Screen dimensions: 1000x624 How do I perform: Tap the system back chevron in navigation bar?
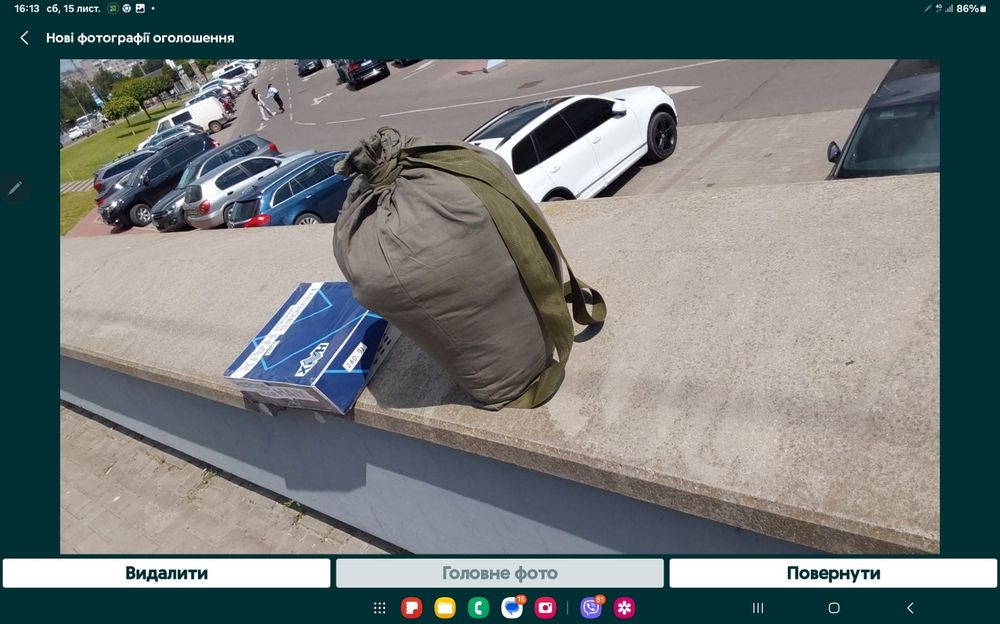(910, 607)
